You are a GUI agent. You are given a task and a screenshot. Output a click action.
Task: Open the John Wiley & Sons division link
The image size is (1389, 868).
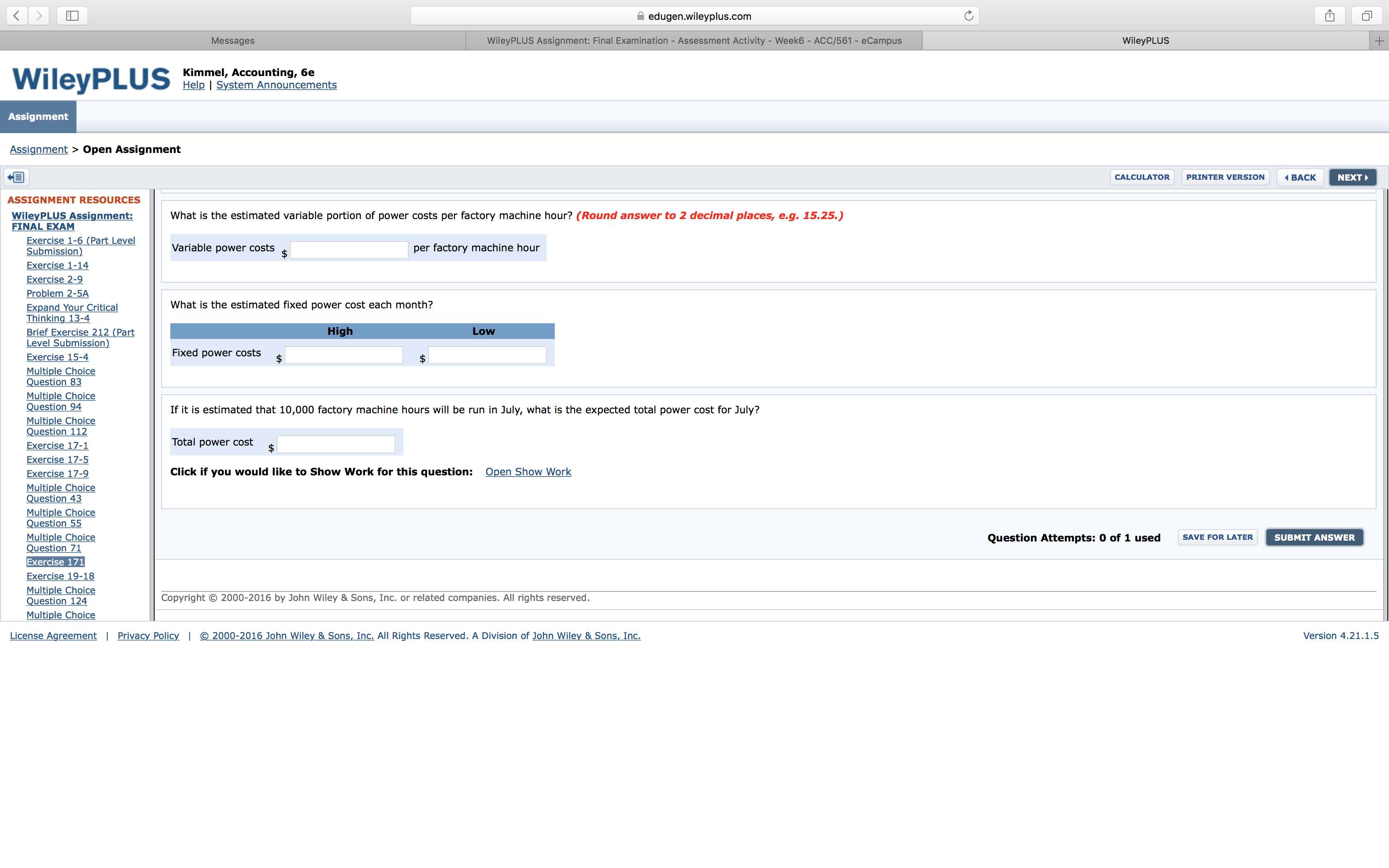point(586,636)
